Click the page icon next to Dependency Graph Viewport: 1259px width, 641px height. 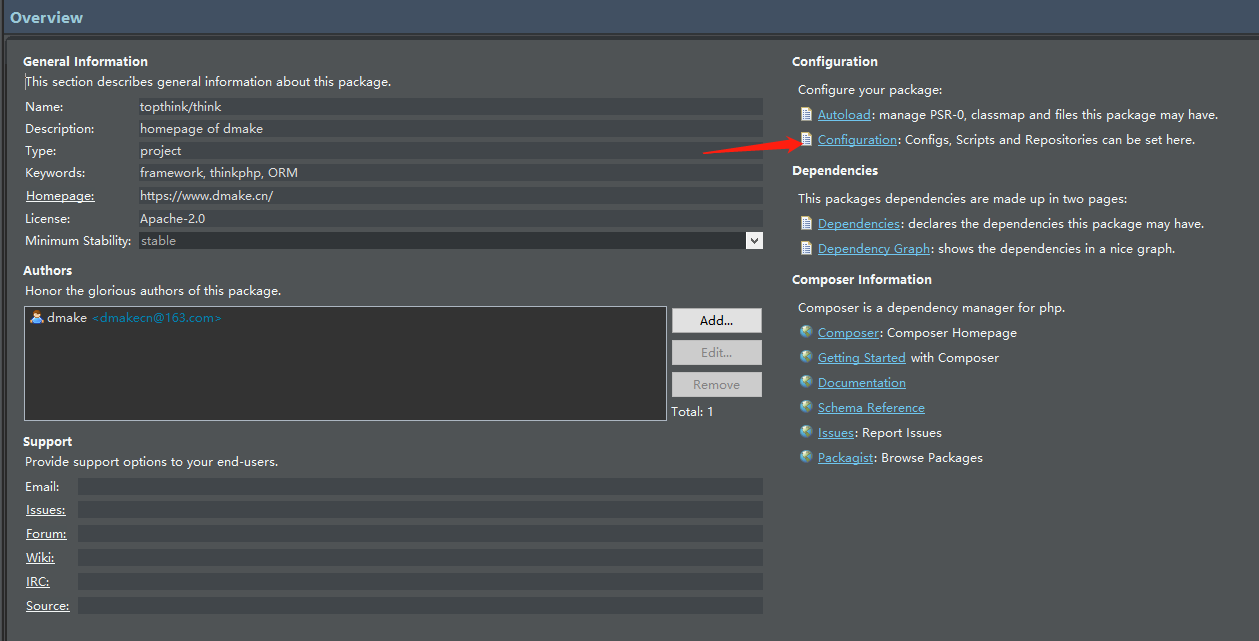pyautogui.click(x=806, y=248)
